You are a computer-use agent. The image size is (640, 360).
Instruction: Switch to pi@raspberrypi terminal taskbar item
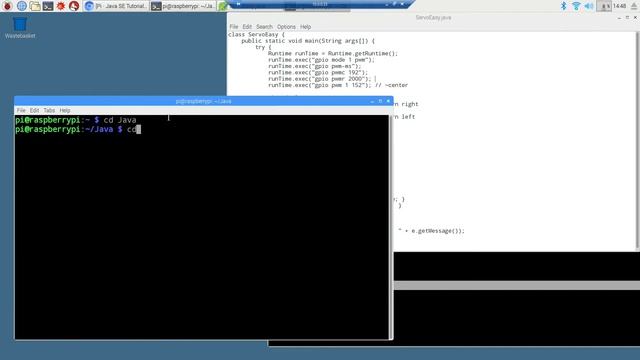point(183,6)
